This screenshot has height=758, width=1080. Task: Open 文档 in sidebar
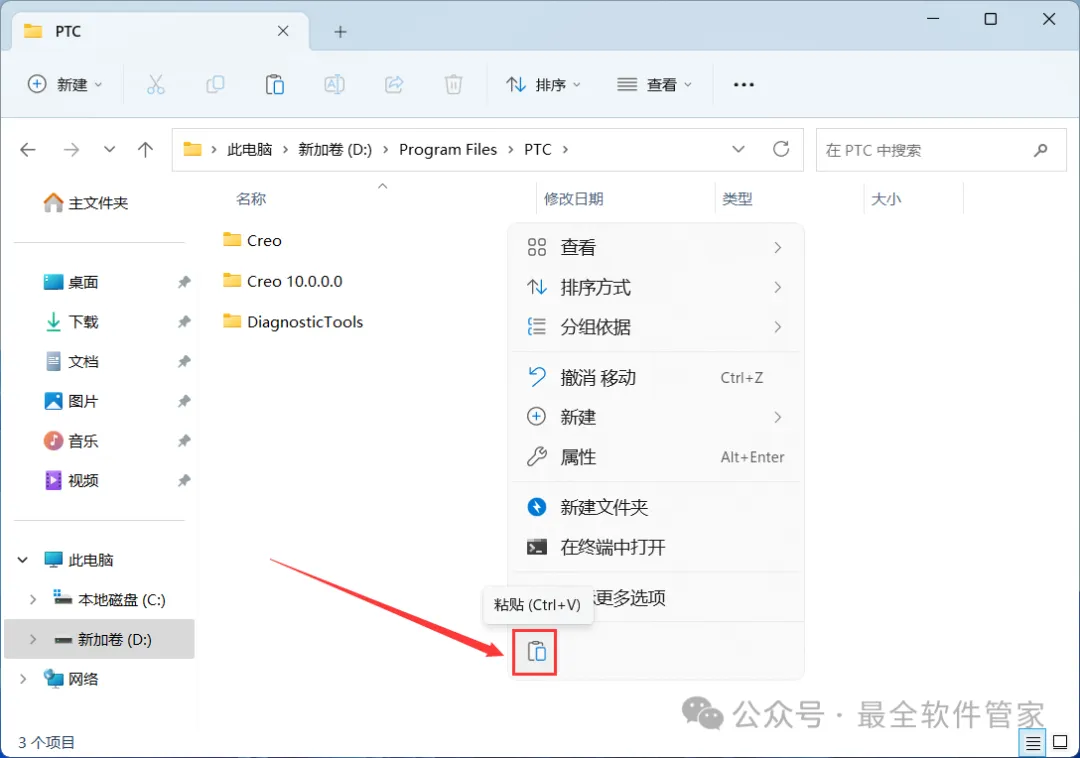pyautogui.click(x=71, y=361)
